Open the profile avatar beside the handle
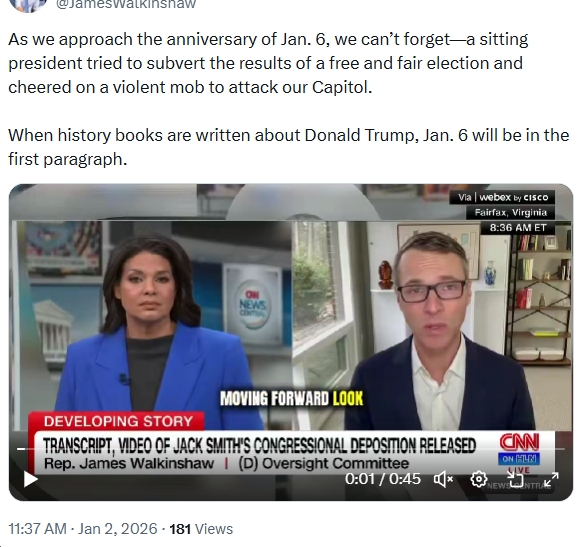 click(28, 5)
